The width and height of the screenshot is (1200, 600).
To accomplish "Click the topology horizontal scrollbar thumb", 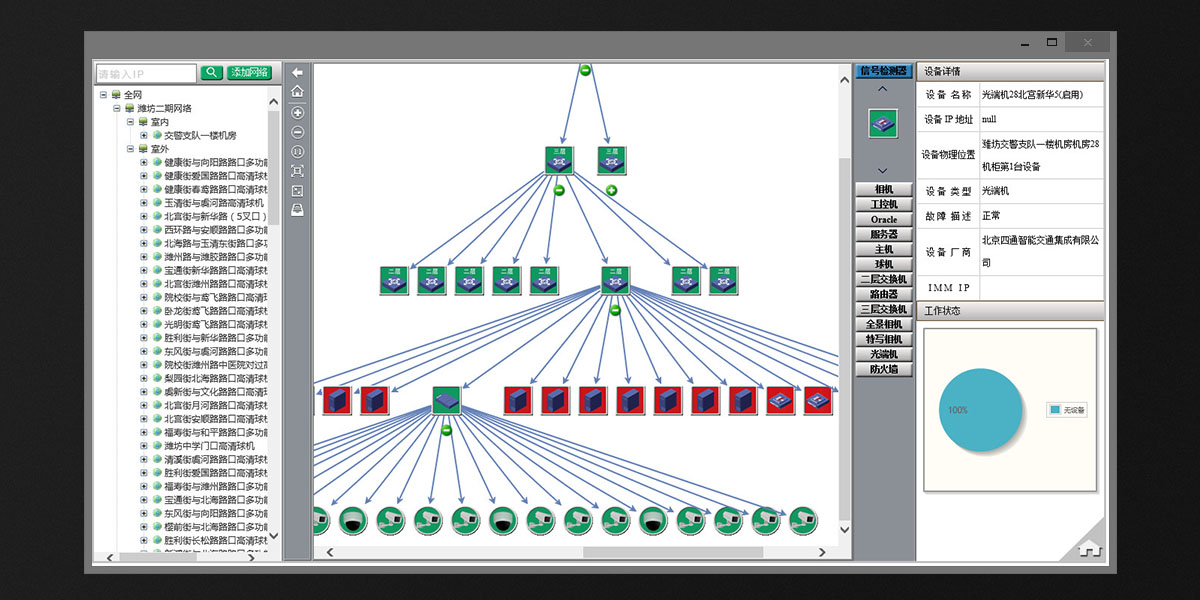I will [672, 552].
